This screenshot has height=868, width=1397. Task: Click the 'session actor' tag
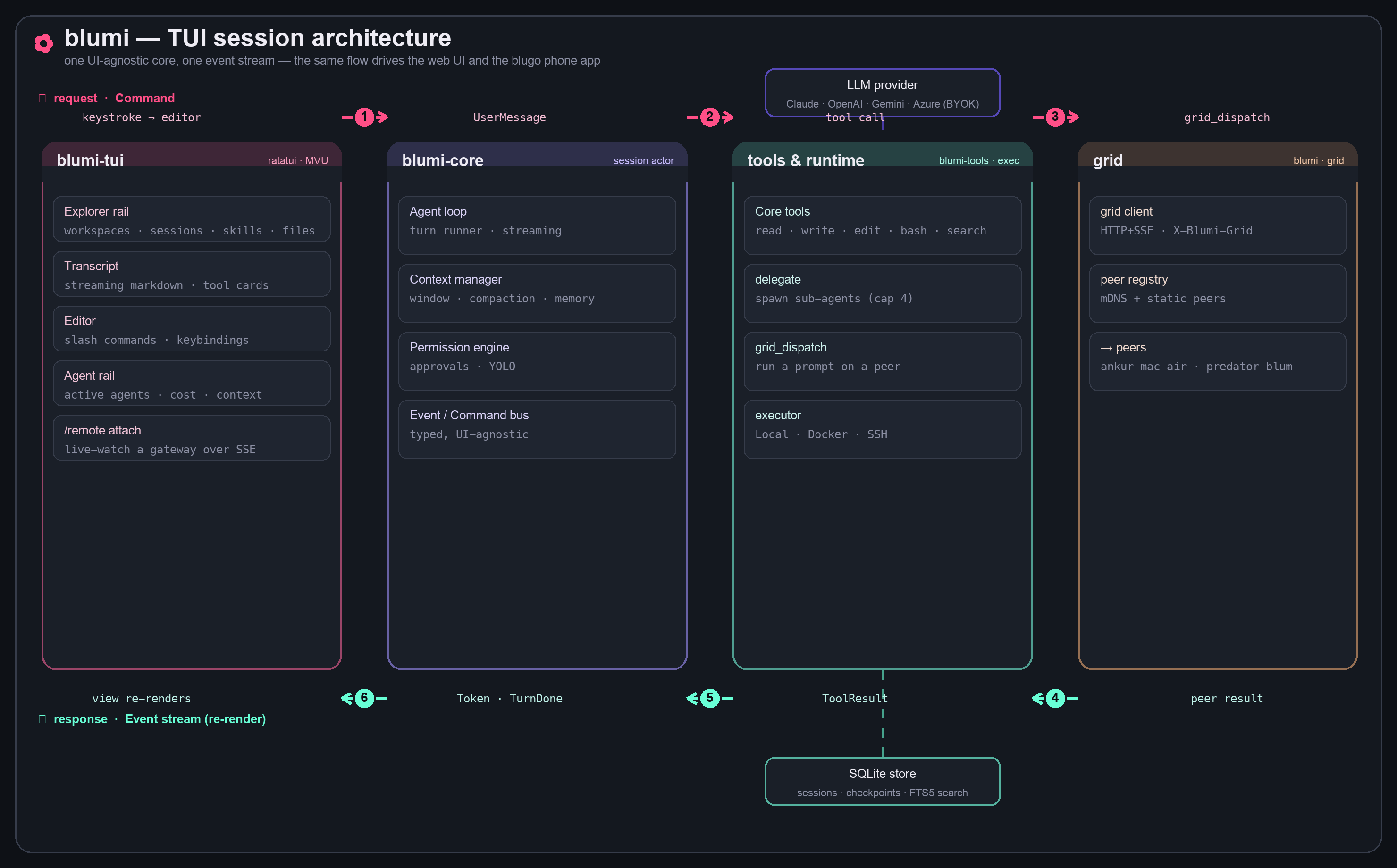click(644, 161)
